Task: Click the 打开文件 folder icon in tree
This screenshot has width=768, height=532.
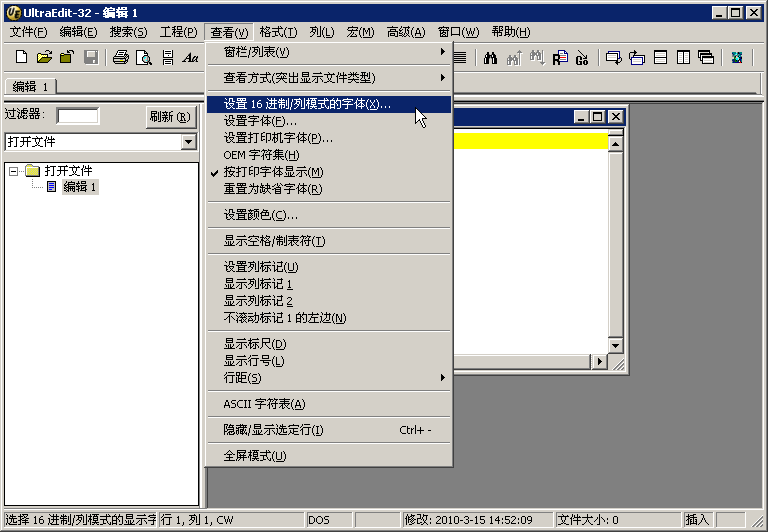Action: pyautogui.click(x=32, y=170)
